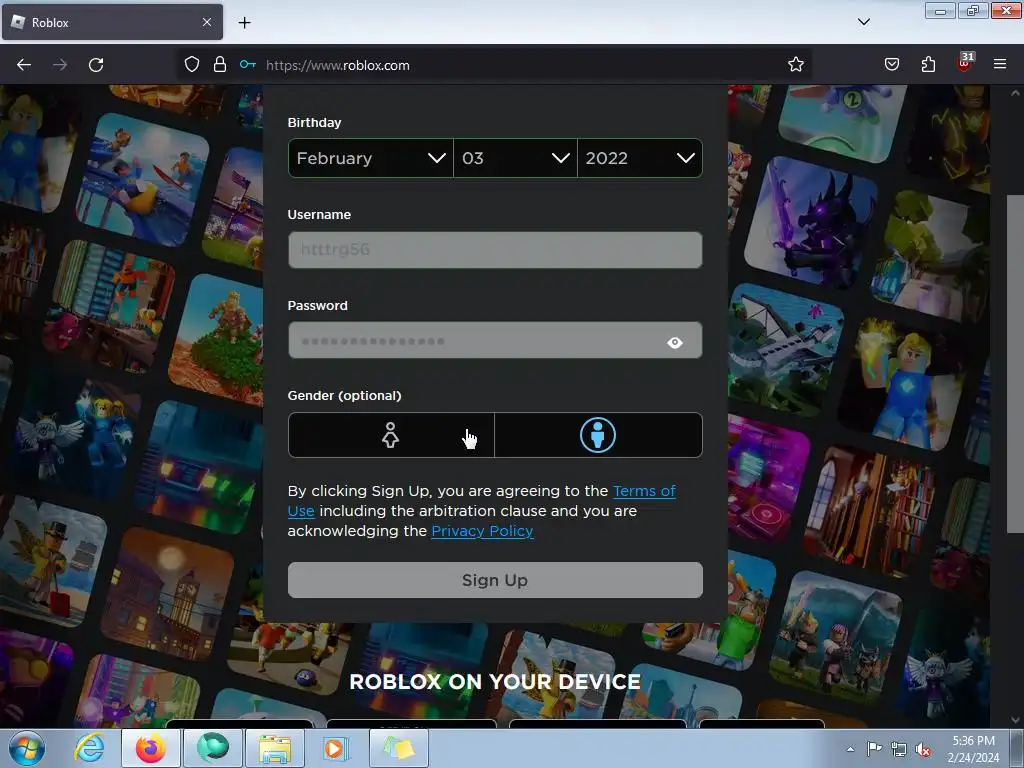Open the taskbar clock and date
Viewport: 1024px width, 768px height.
pyautogui.click(x=974, y=749)
